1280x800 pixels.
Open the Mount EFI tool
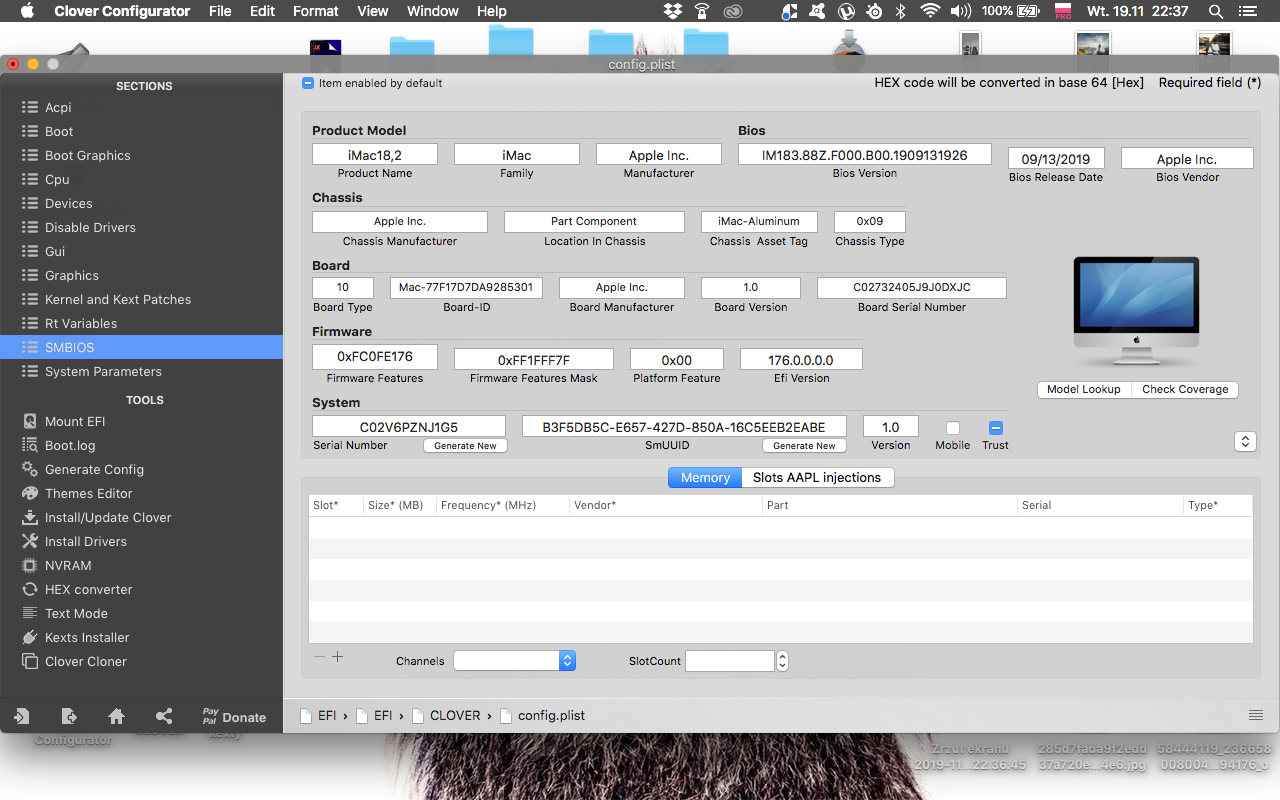point(74,421)
